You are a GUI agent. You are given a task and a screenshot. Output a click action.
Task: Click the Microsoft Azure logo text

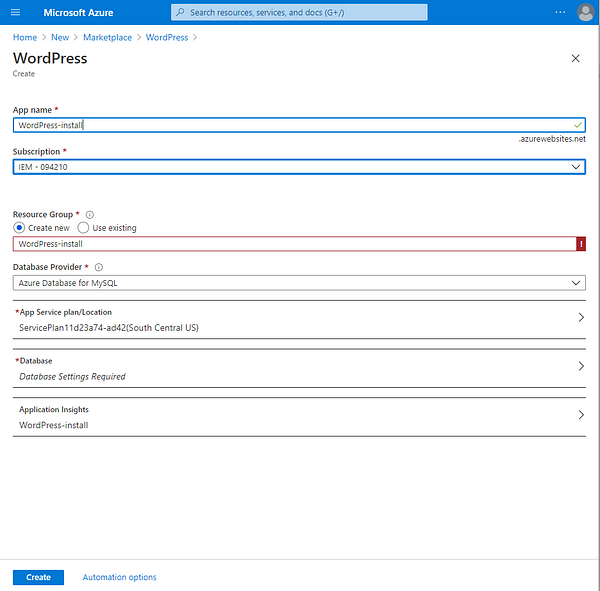(78, 13)
